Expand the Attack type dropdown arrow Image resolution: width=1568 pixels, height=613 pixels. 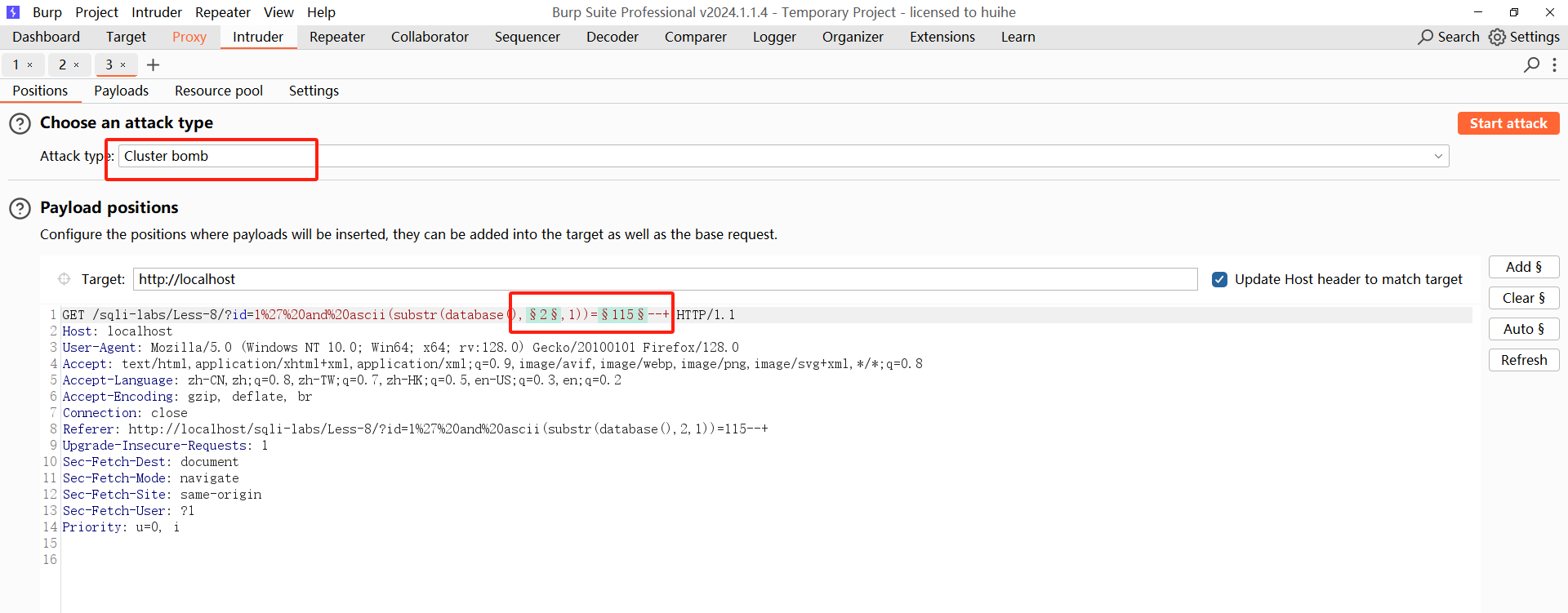[1438, 156]
